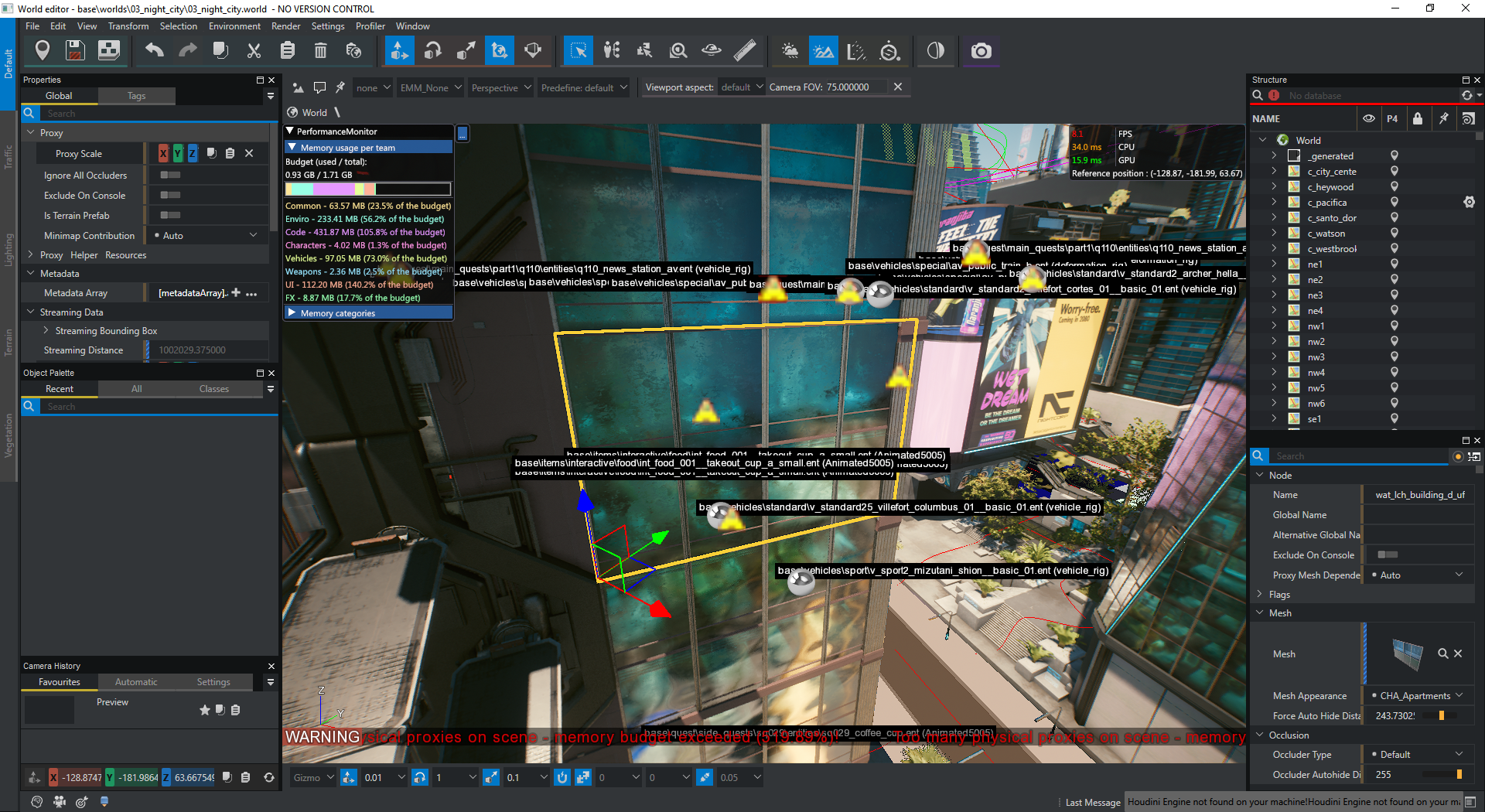Click the World breadcrumb button
The height and width of the screenshot is (812, 1485).
[307, 113]
